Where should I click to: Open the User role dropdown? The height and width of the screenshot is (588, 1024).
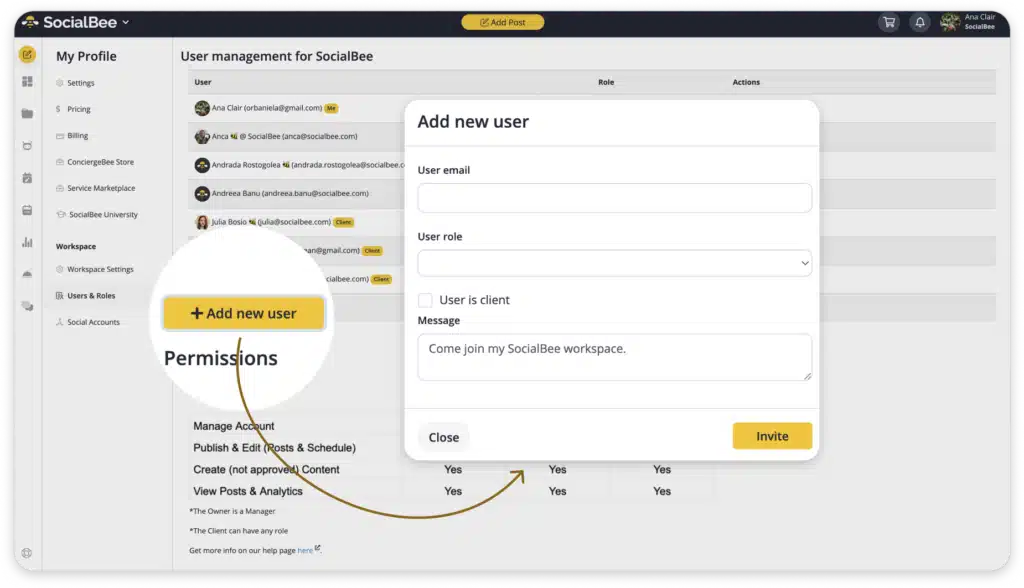click(x=615, y=263)
